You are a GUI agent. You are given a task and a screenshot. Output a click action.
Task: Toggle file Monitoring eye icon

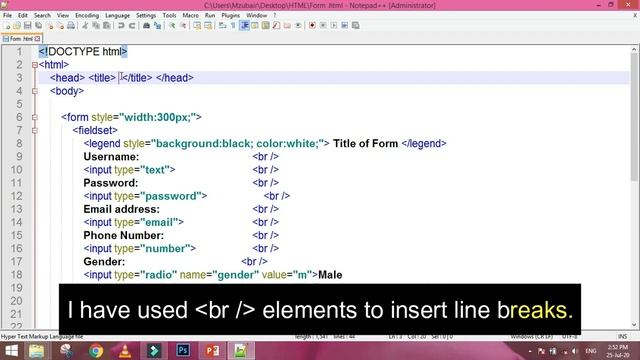(298, 25)
